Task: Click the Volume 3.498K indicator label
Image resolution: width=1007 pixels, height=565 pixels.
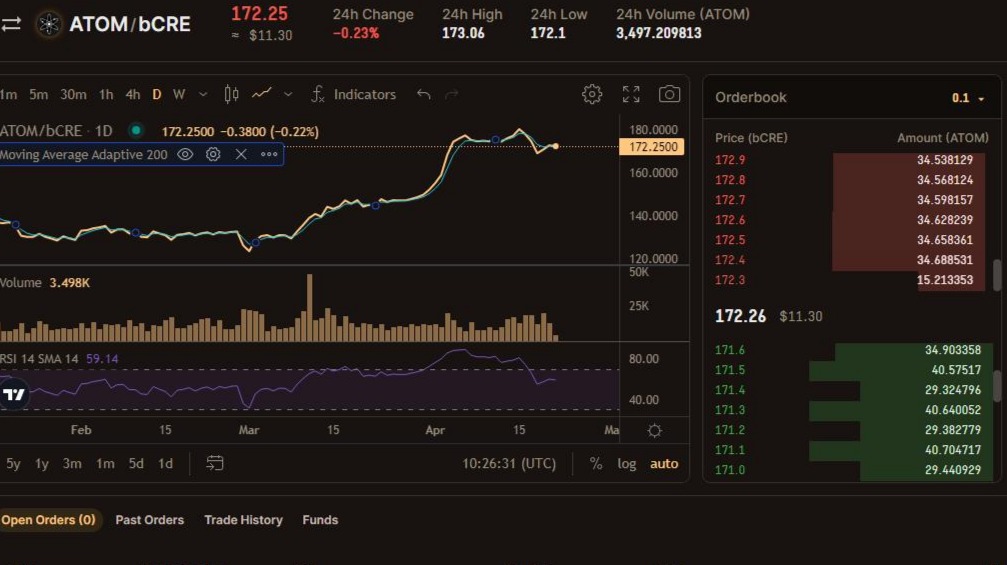Action: 45,282
